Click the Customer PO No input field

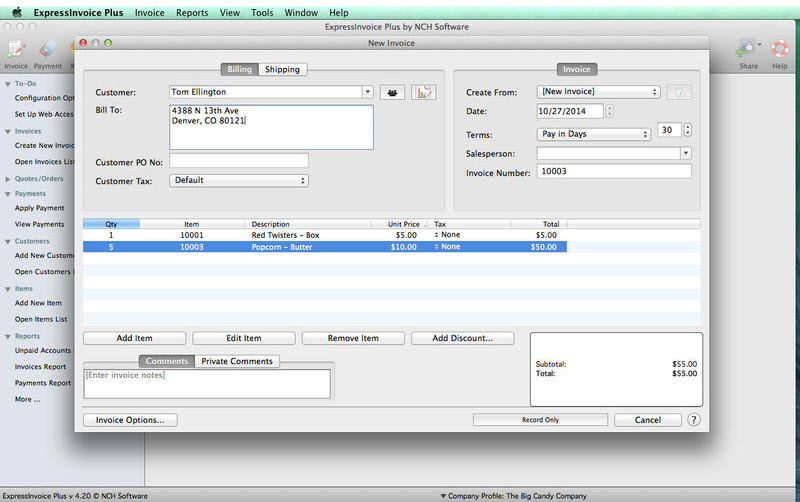239,161
